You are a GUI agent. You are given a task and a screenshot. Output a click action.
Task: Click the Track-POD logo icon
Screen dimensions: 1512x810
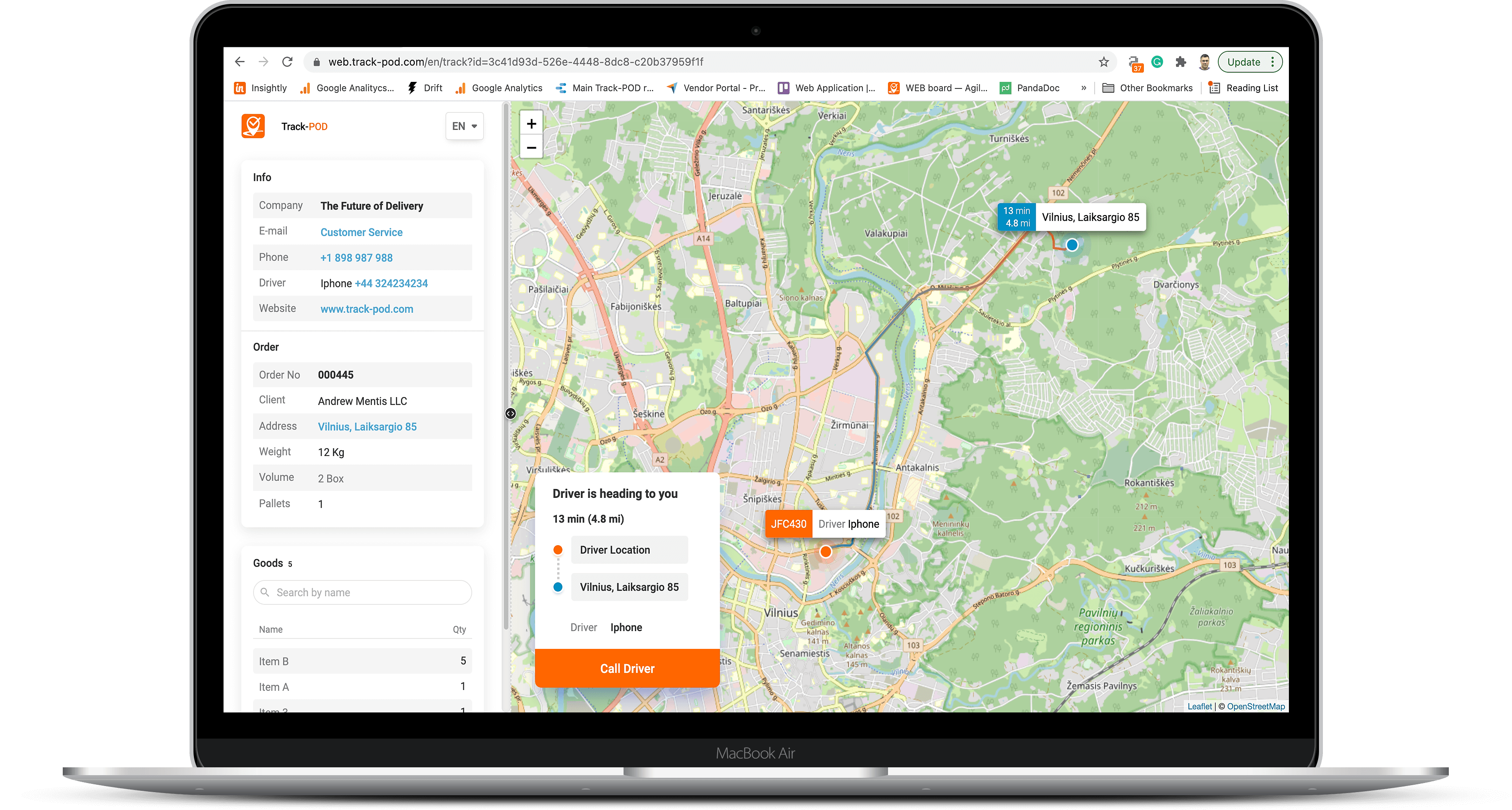[253, 126]
